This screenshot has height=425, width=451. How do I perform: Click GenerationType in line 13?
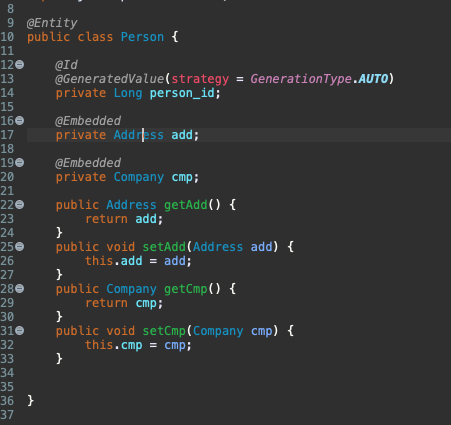coord(301,79)
